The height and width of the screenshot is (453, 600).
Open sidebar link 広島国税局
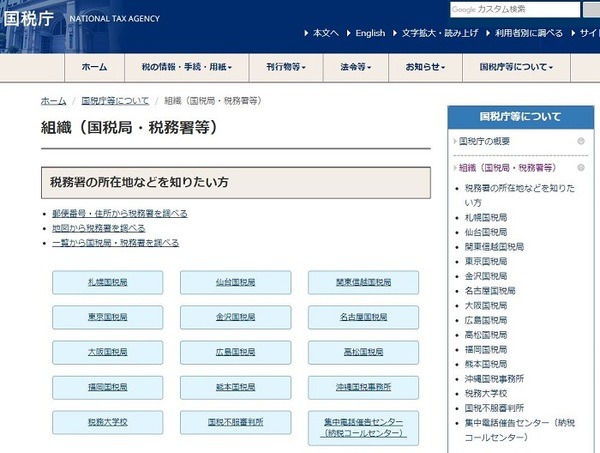[x=486, y=320]
